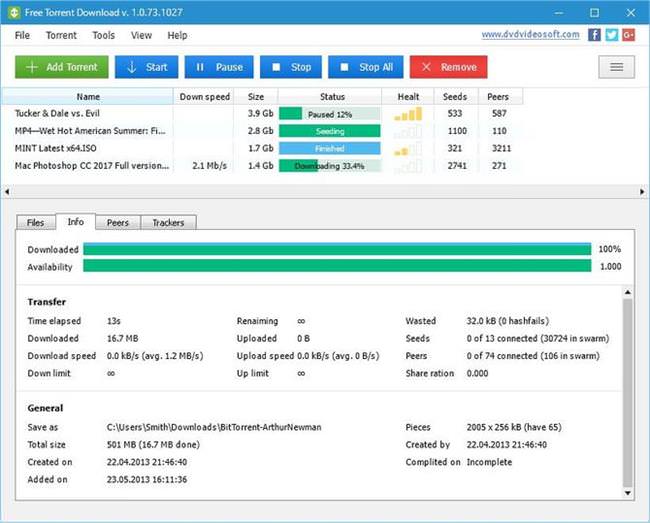Viewport: 650px width, 523px height.
Task: Switch to the Files tab
Action: [35, 223]
